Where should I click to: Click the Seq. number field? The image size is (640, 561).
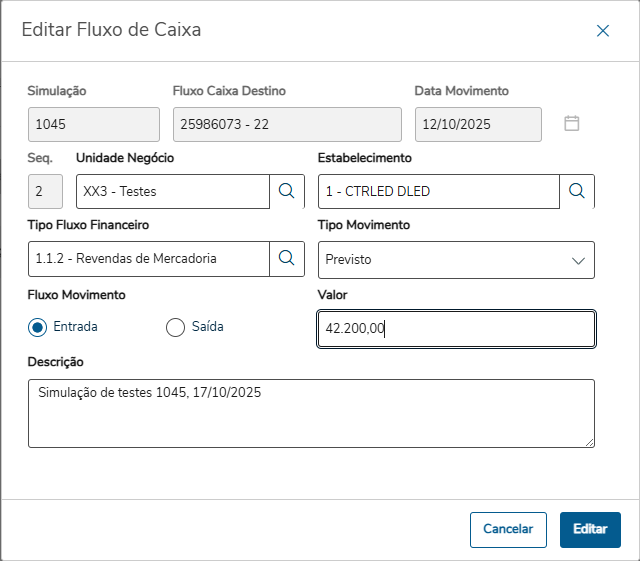[x=45, y=191]
